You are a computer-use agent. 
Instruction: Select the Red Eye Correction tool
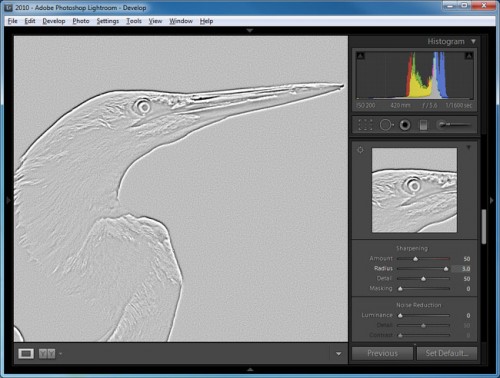coord(405,125)
